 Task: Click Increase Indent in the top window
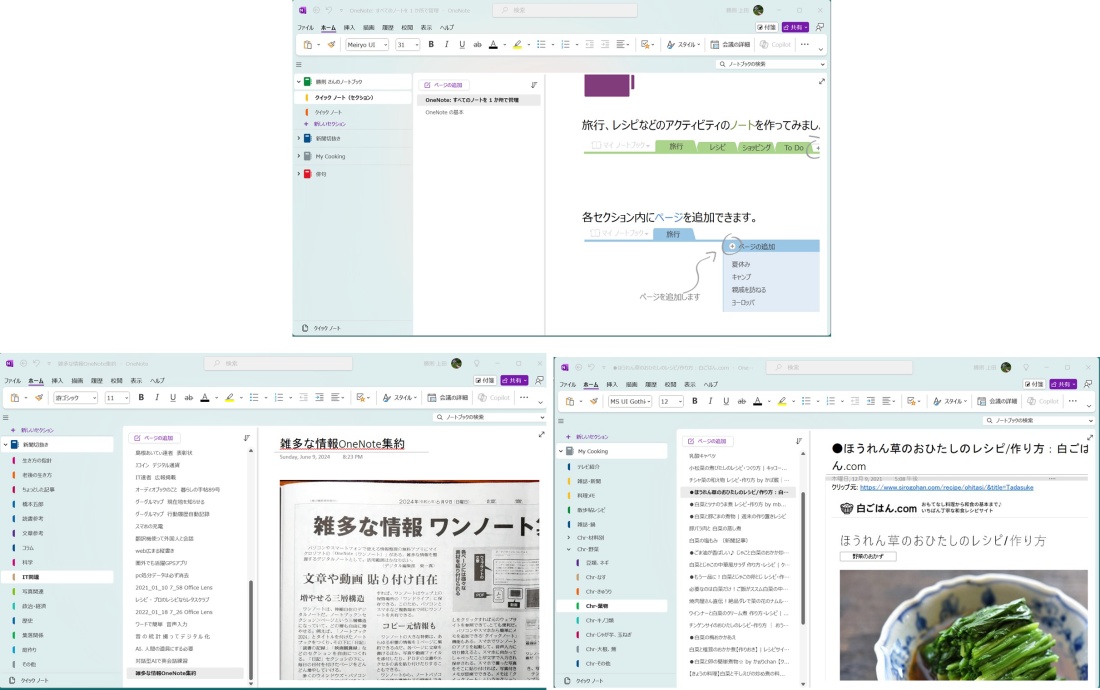click(x=605, y=45)
